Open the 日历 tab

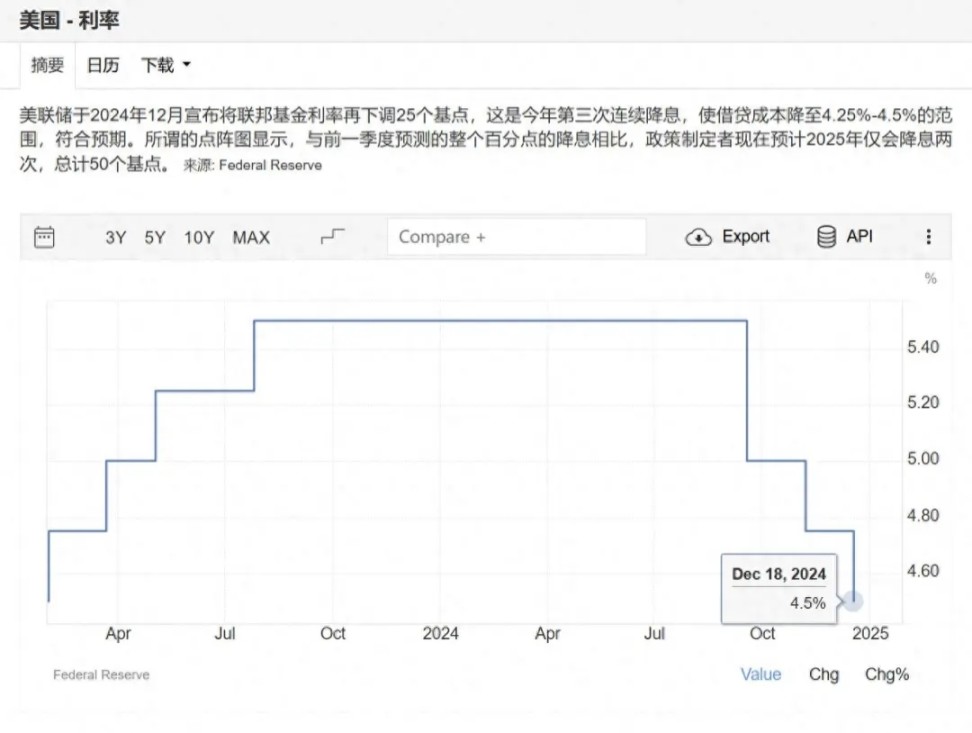(102, 66)
